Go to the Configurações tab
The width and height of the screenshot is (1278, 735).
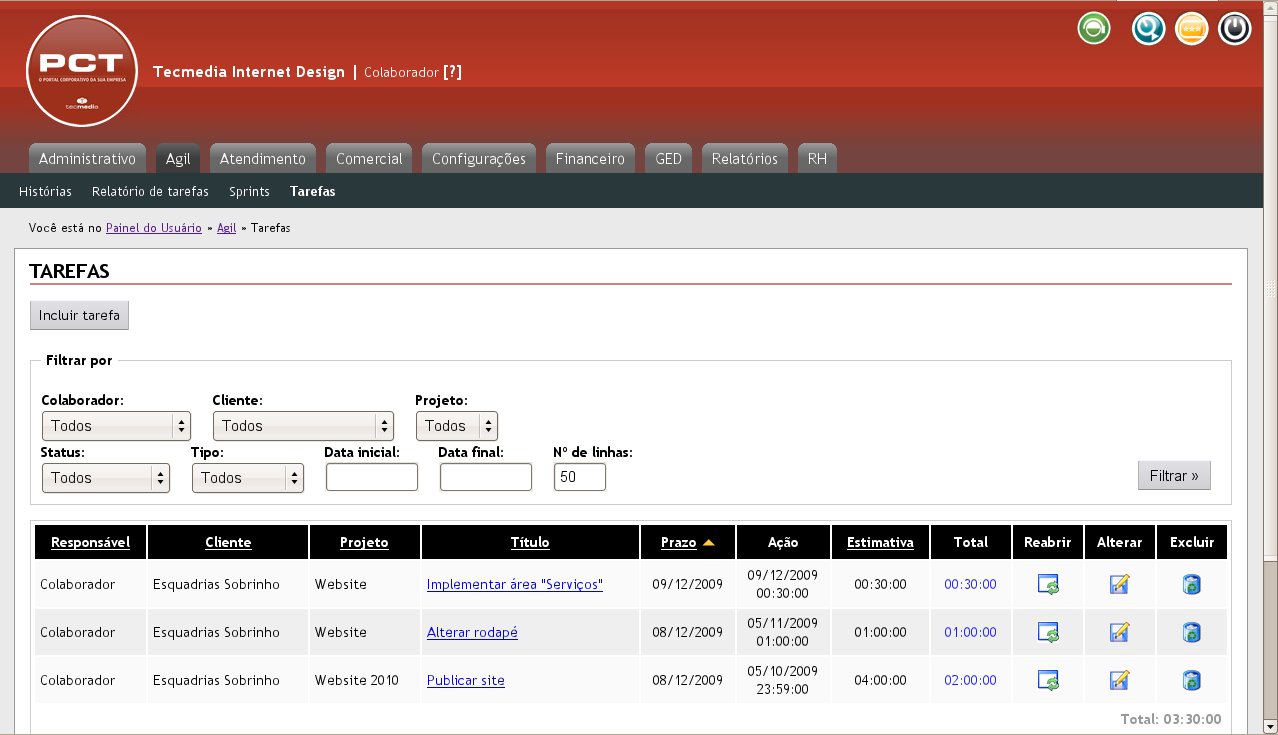(x=479, y=159)
